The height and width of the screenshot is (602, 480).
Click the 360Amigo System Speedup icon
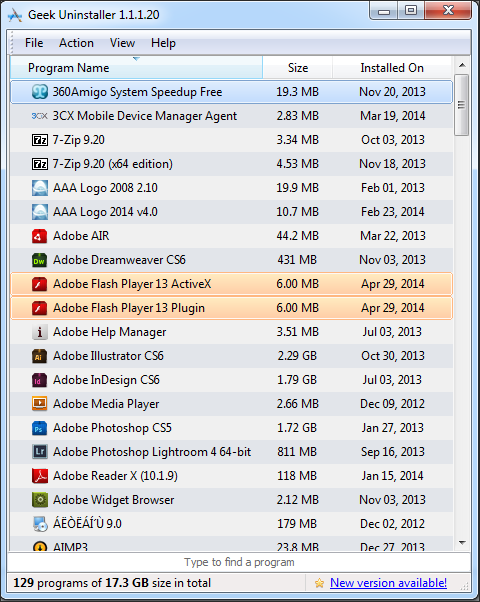[x=40, y=92]
